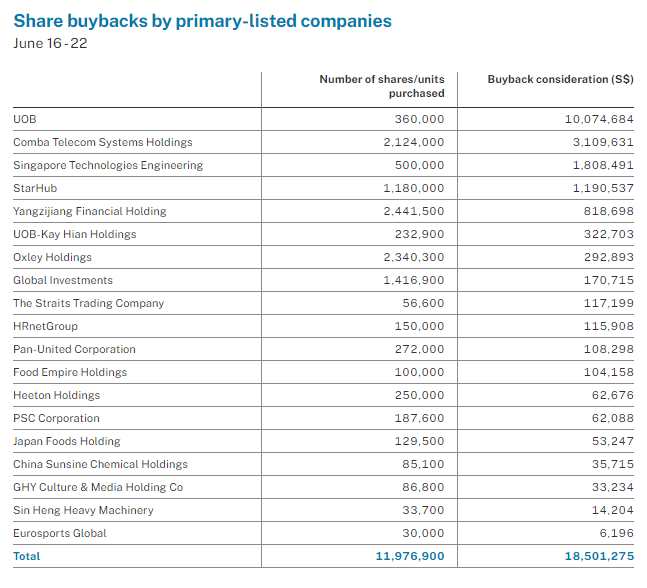Click PSC Corporation's shares value 187,600
This screenshot has width=647, height=588.
419,418
